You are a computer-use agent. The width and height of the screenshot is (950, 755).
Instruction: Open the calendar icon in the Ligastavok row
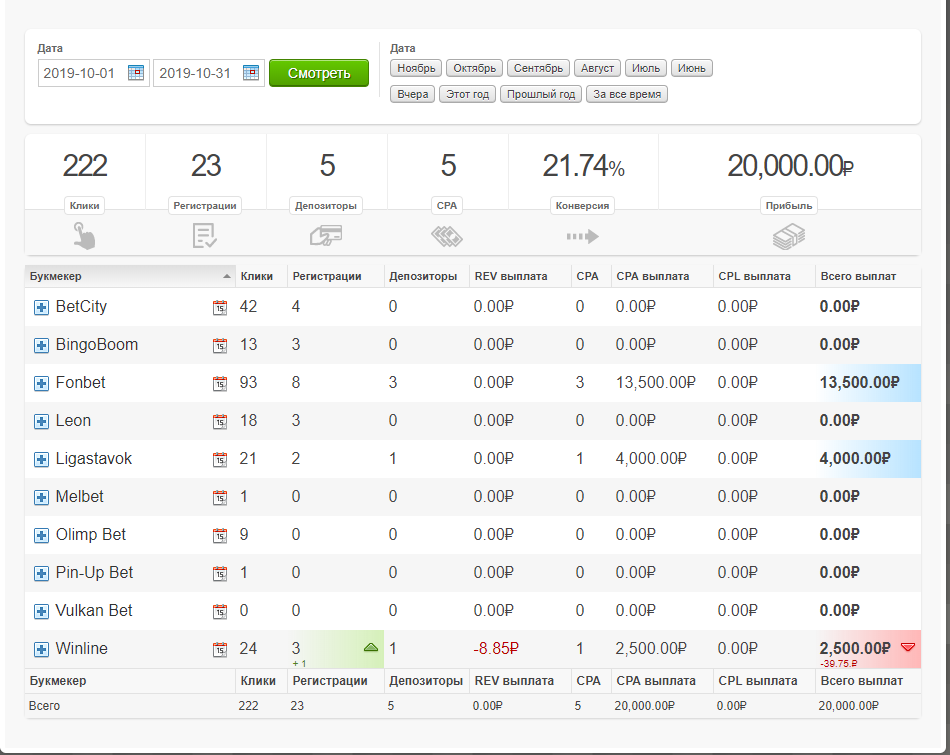pyautogui.click(x=220, y=459)
